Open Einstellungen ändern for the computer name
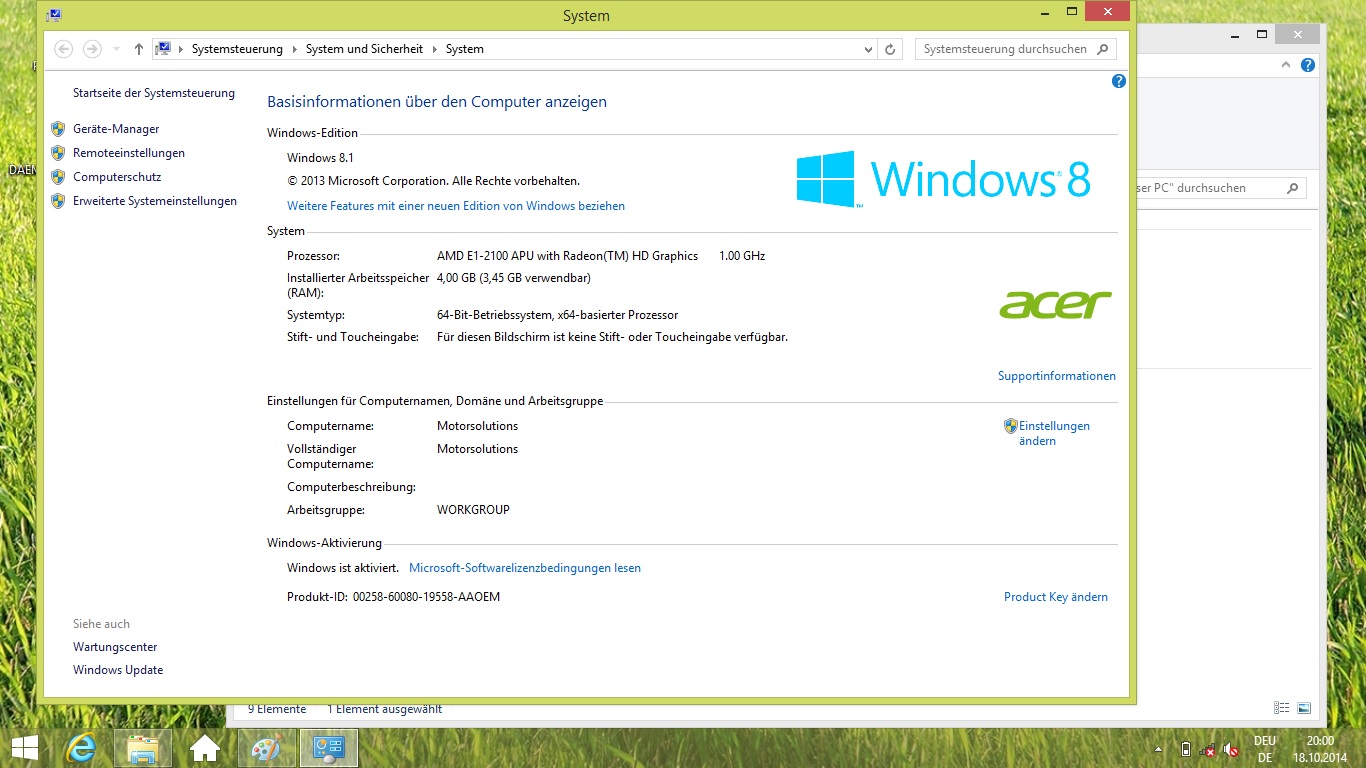 point(1054,433)
